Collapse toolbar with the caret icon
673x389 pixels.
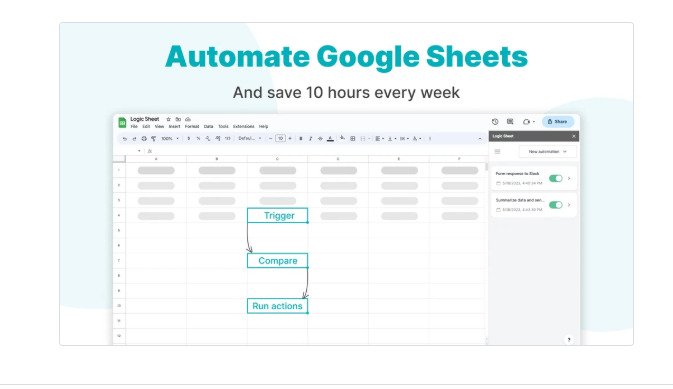pos(479,139)
